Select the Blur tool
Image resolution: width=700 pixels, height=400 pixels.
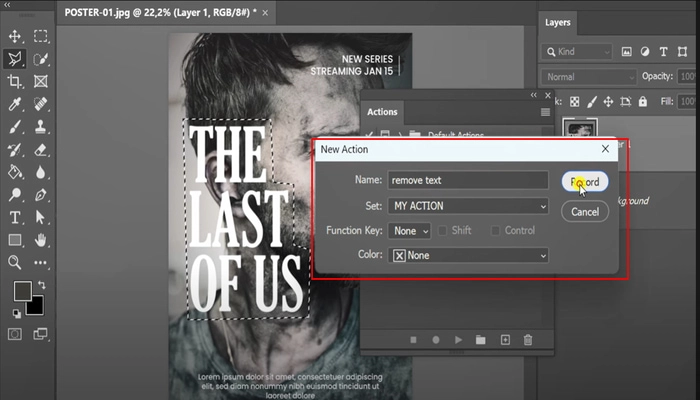[41, 172]
